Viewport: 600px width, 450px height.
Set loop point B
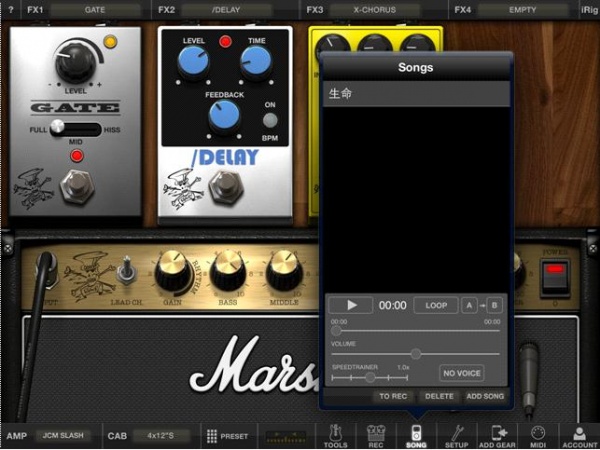(x=494, y=305)
